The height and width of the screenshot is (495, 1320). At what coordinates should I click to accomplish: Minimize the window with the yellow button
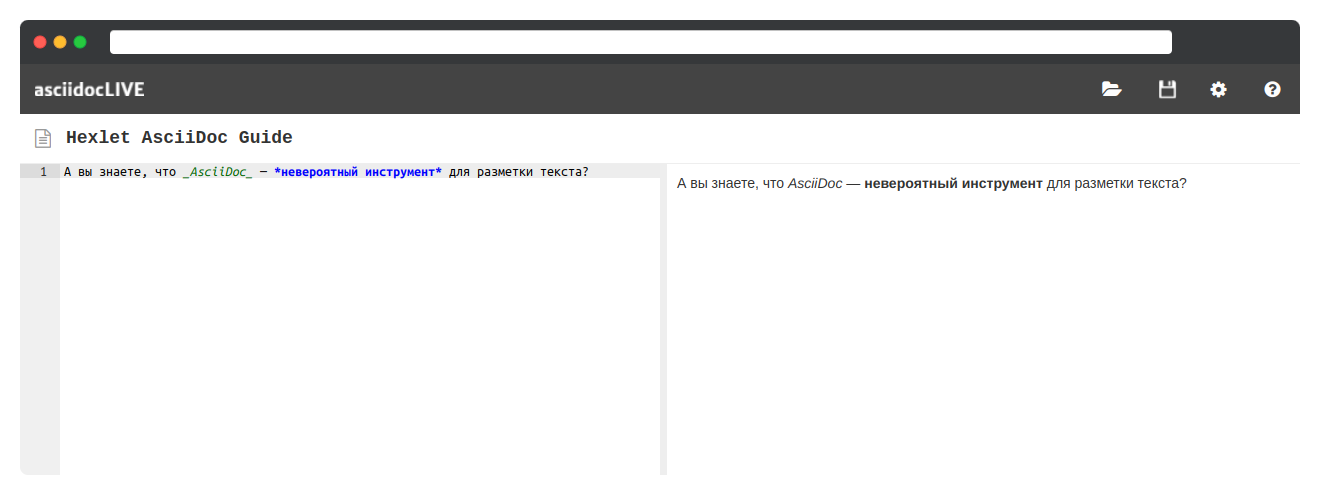(60, 42)
